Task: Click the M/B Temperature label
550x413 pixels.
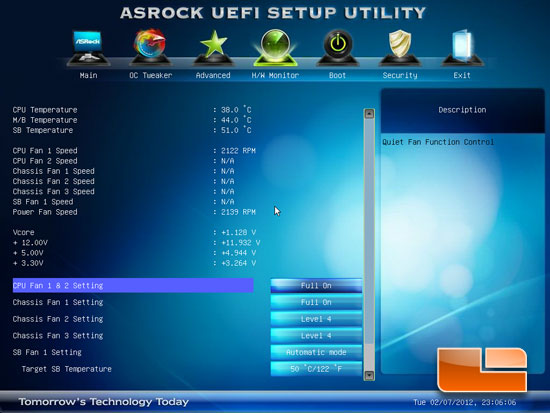Action: click(x=45, y=120)
